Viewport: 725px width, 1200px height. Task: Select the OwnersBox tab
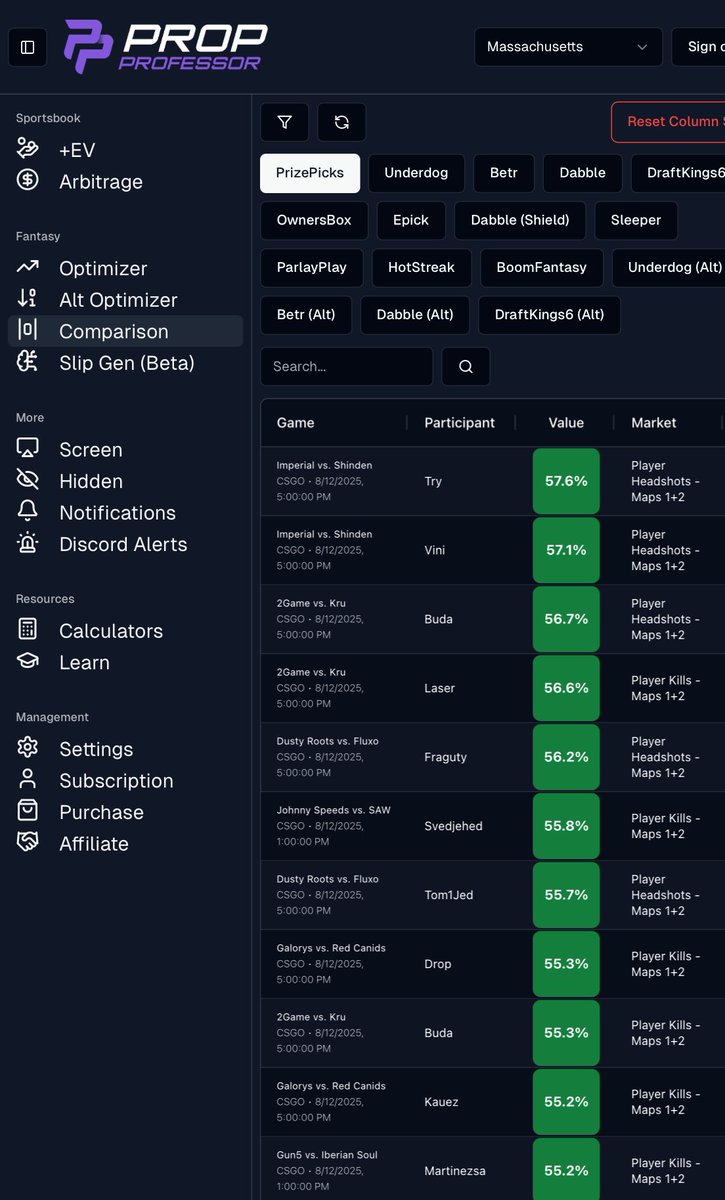pos(314,220)
